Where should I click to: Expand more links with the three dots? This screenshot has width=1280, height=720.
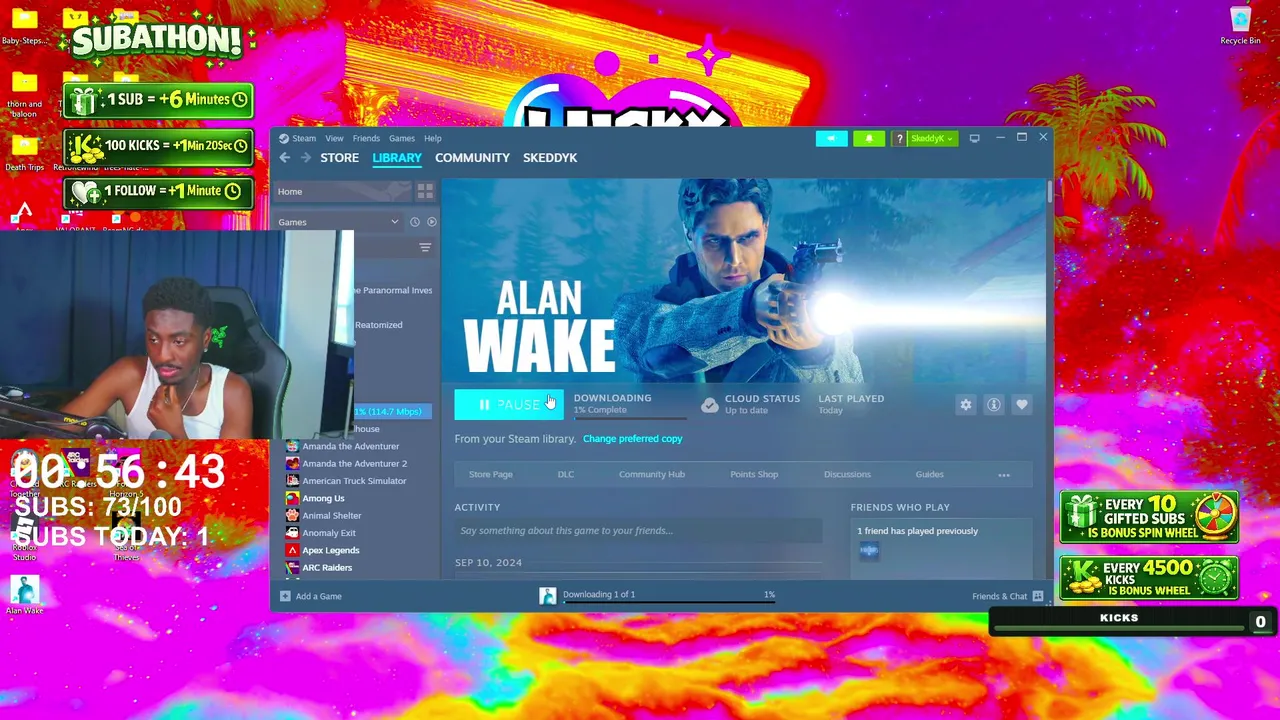pos(1004,475)
